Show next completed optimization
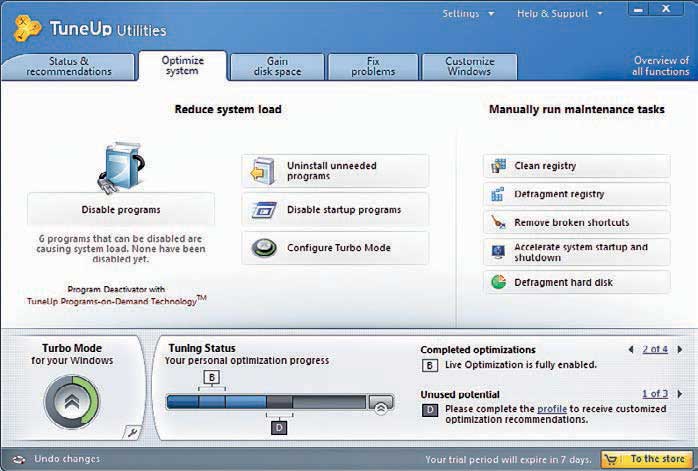698x471 pixels. pos(680,349)
